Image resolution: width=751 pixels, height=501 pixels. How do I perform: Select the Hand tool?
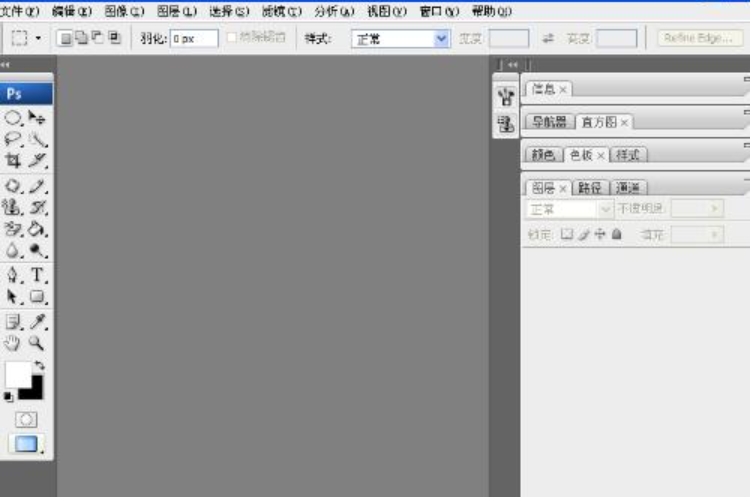13,343
